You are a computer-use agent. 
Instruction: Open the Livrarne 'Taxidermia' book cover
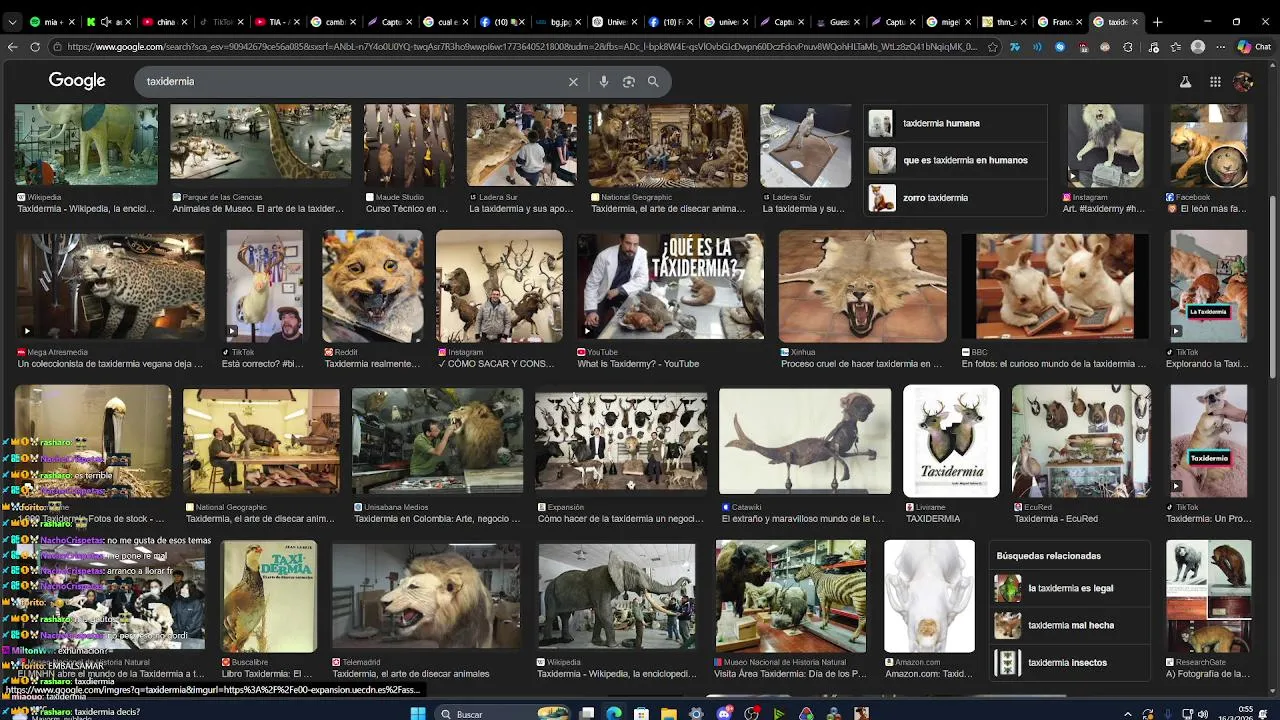pyautogui.click(x=951, y=441)
